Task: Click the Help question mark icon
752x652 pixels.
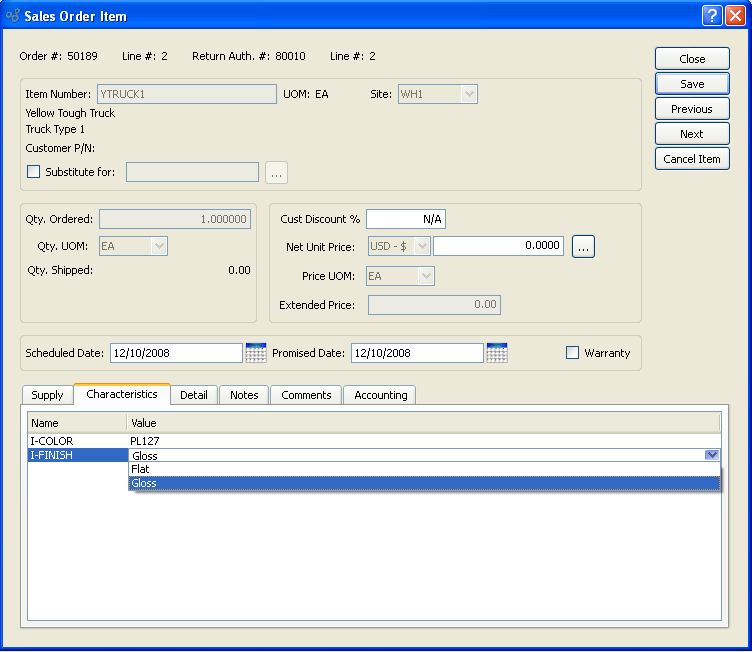Action: (711, 16)
